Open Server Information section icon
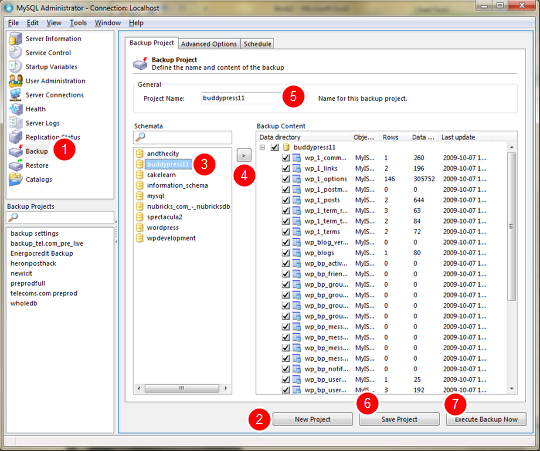This screenshot has width=540, height=451. (15, 39)
